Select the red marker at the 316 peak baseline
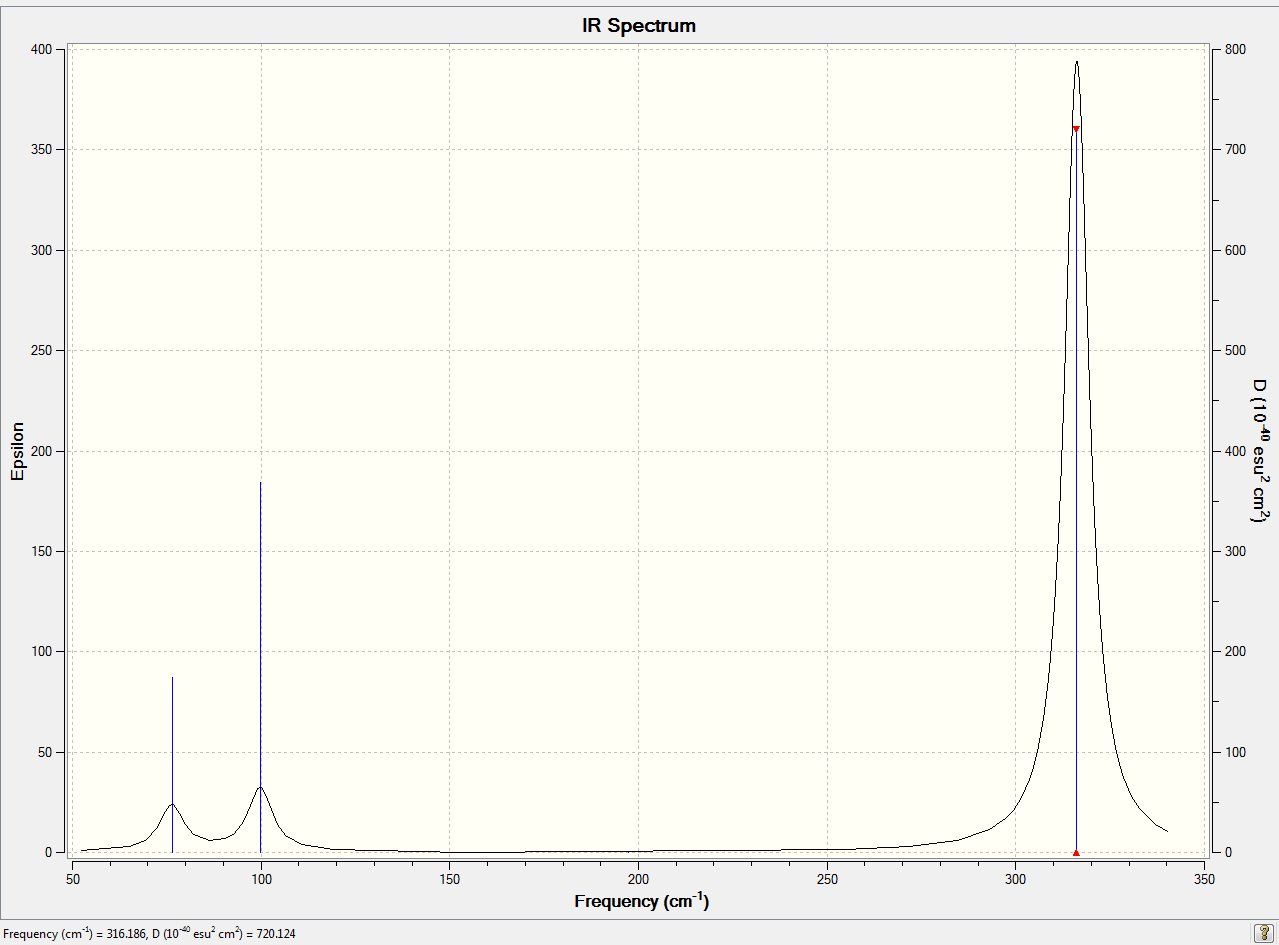The height and width of the screenshot is (945, 1279). click(1076, 852)
